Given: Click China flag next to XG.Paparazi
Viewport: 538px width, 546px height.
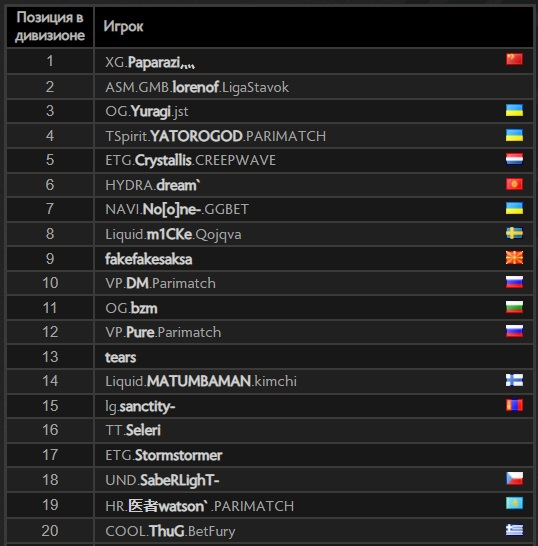Looking at the screenshot, I should click(x=514, y=59).
